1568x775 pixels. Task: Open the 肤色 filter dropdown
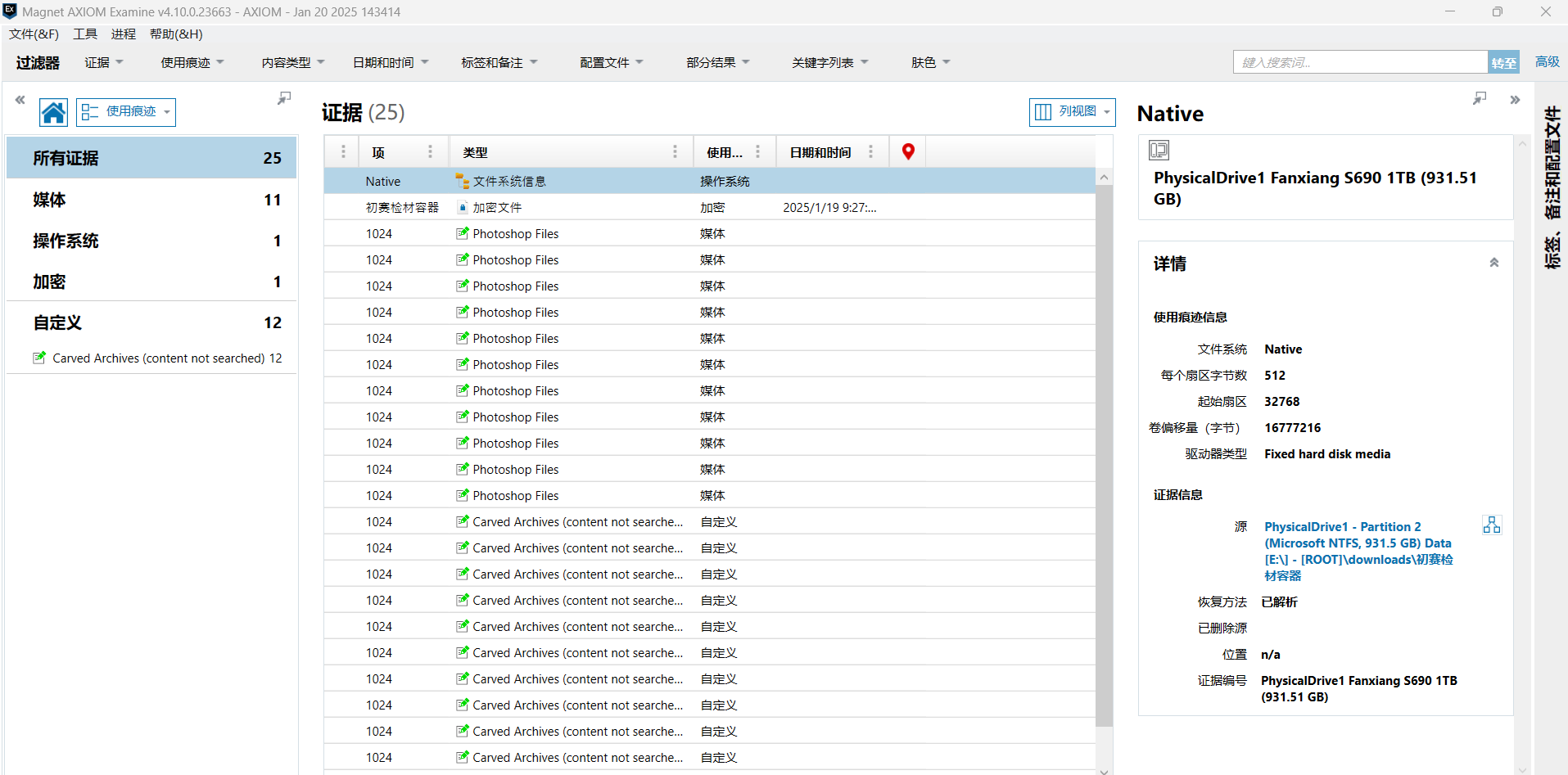(x=931, y=62)
